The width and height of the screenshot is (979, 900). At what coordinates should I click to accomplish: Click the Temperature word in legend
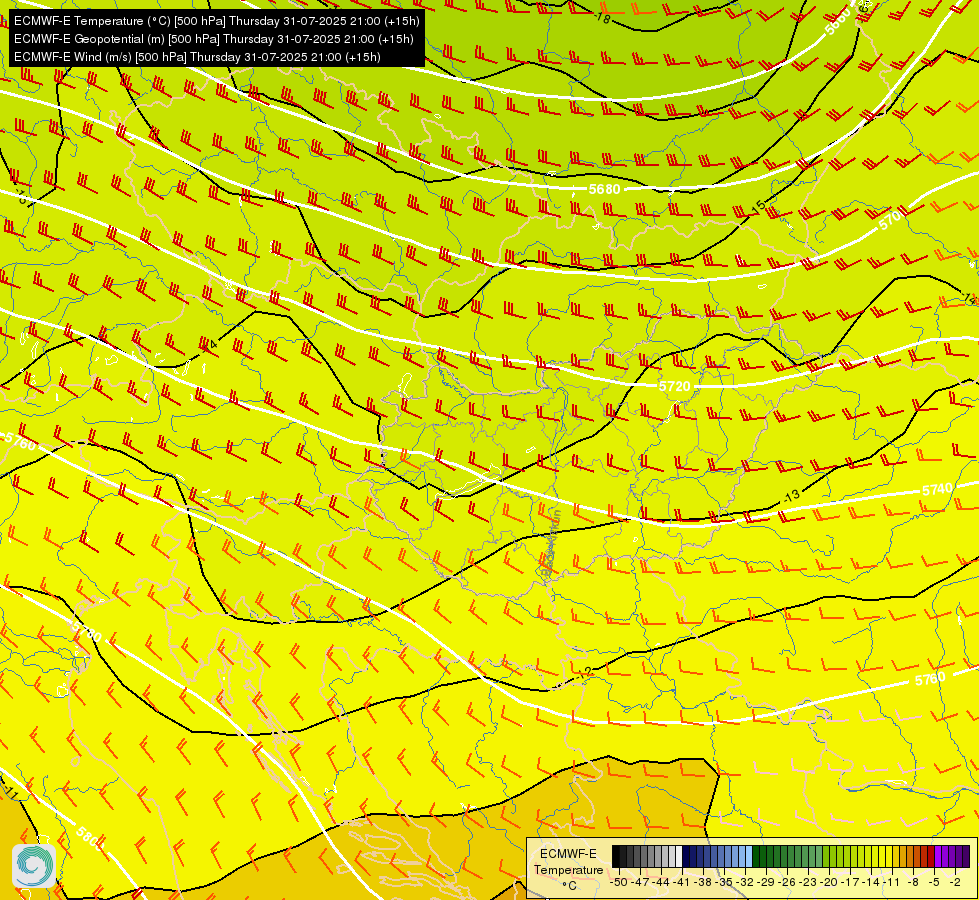pos(568,869)
